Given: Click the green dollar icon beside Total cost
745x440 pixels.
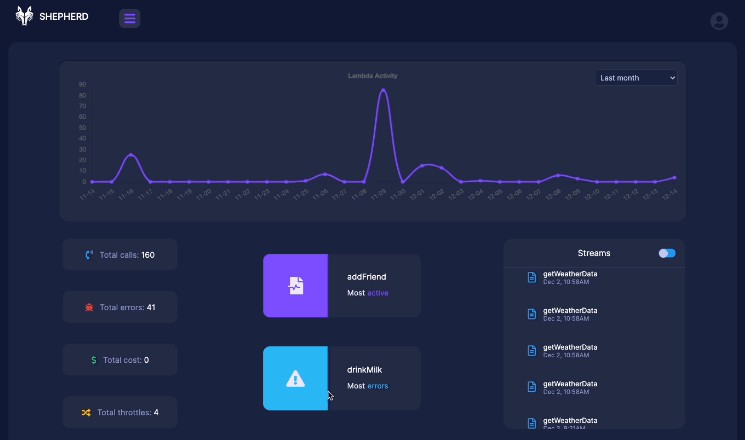Looking at the screenshot, I should (94, 360).
